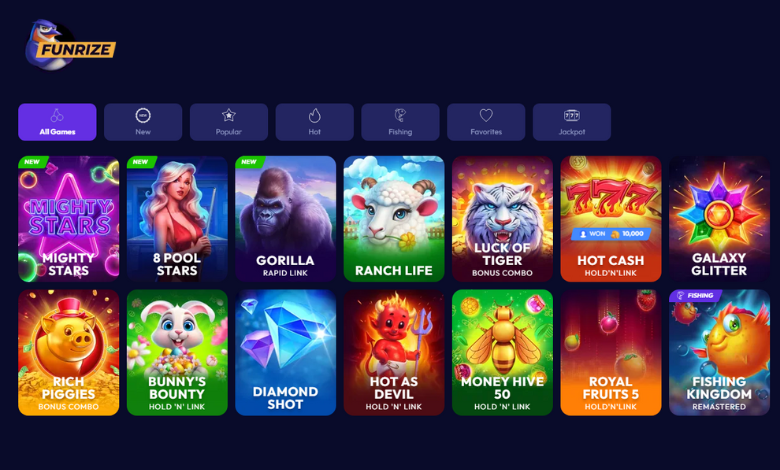Launch the Mighty Stars game
Screen dimensions: 780x470
point(69,219)
